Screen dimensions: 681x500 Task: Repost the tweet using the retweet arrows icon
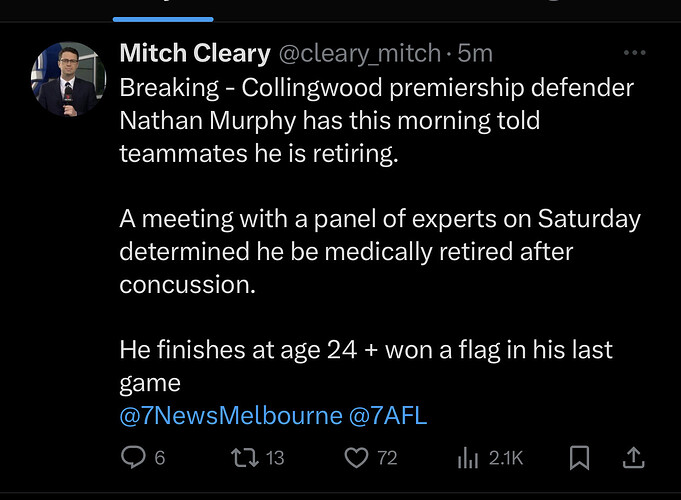245,458
